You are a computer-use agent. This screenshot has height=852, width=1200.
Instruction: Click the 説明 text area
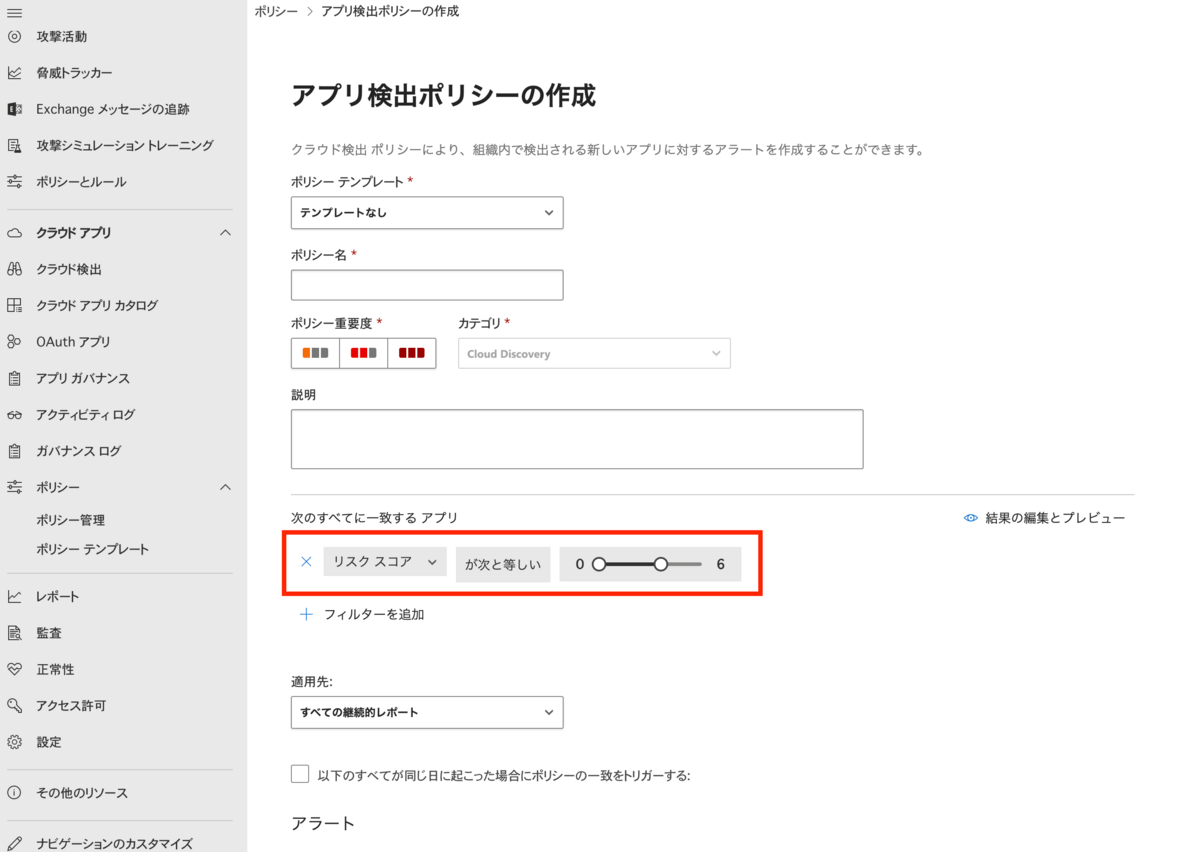coord(577,439)
